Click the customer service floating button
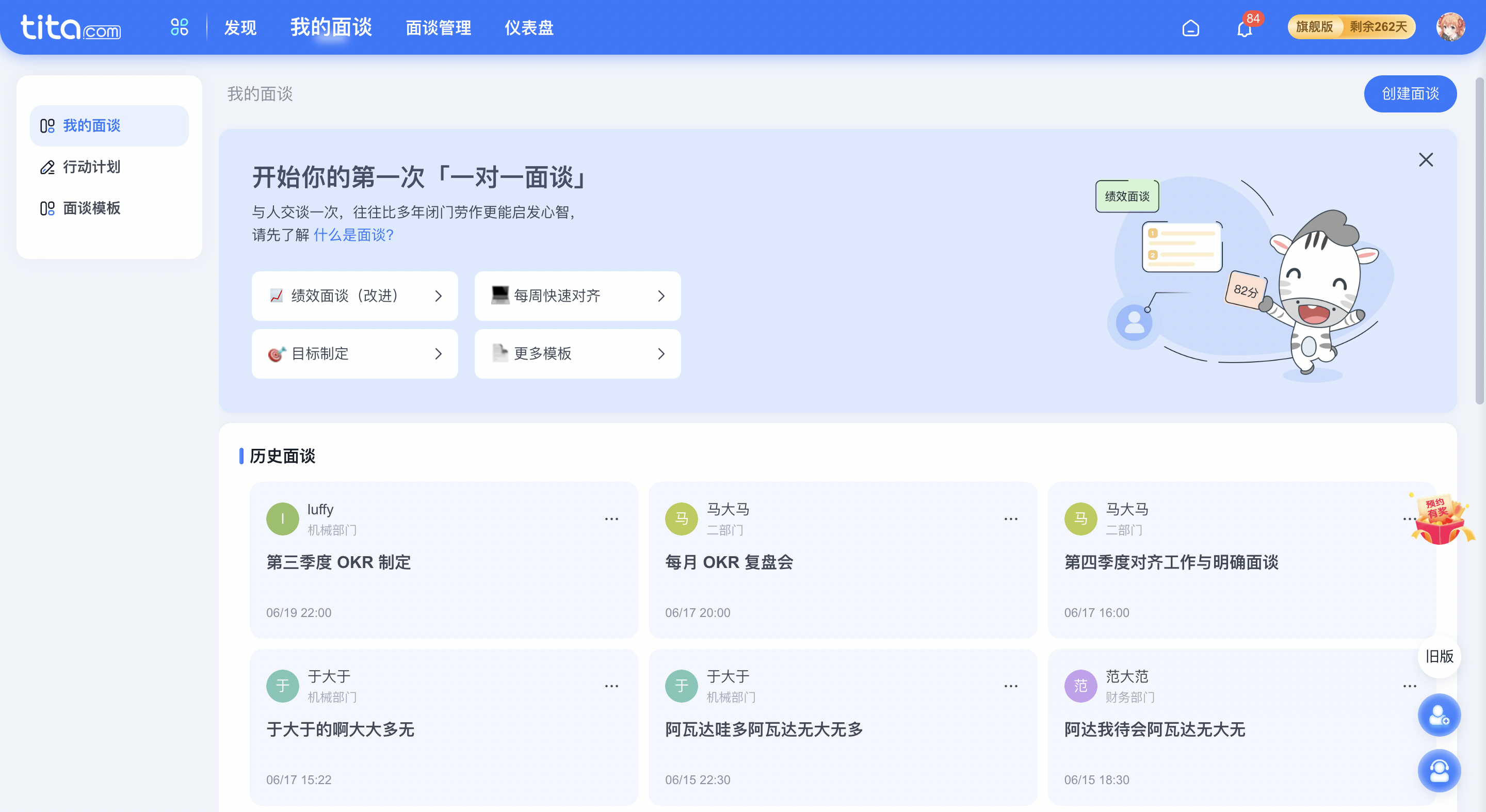This screenshot has height=812, width=1486. pos(1439,771)
